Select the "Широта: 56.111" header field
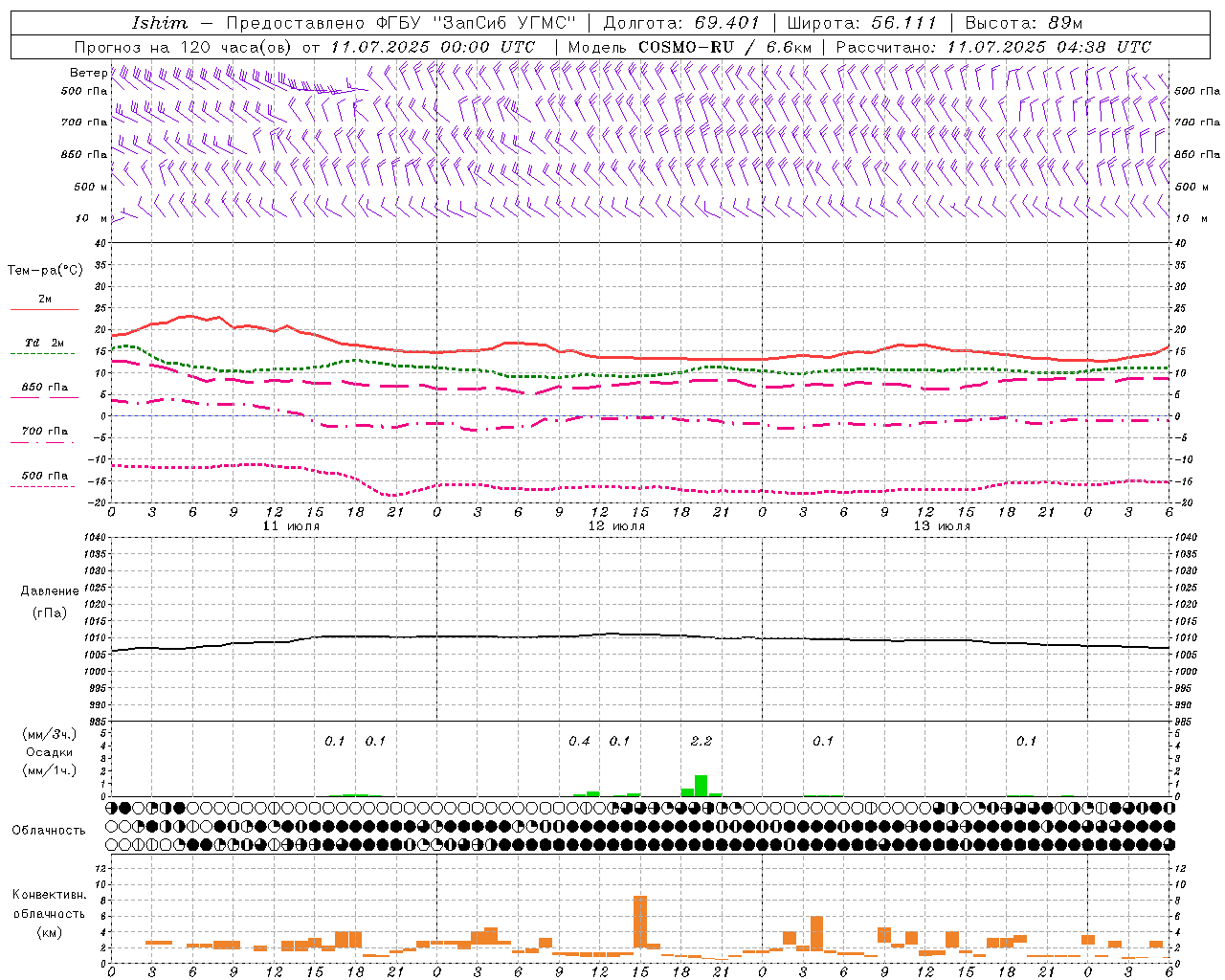The width and height of the screenshot is (1225, 980). (x=861, y=23)
